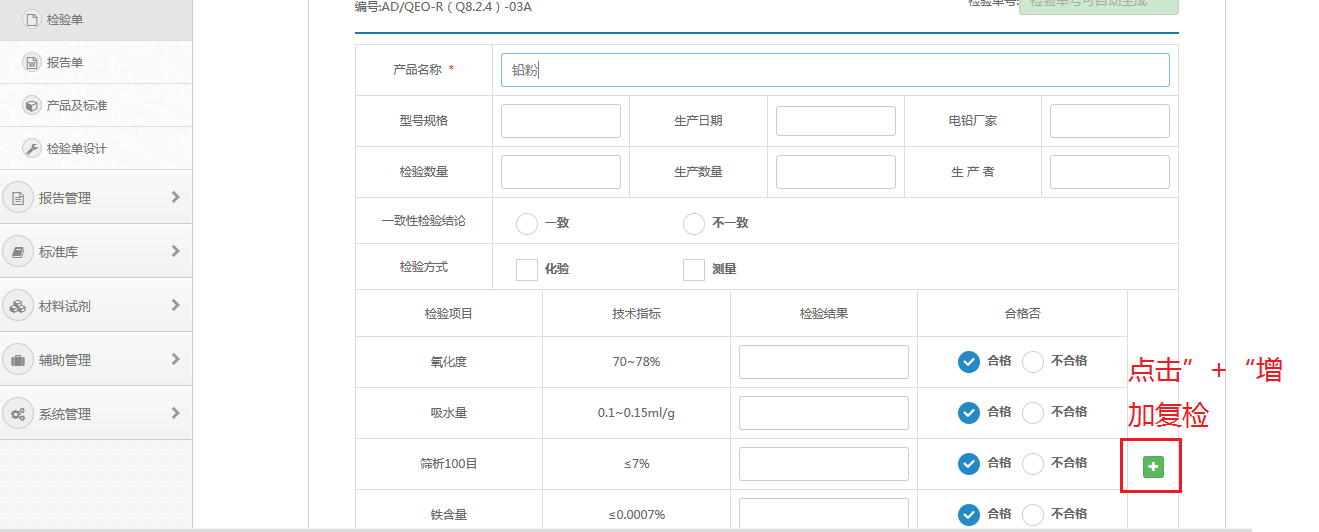Click the green plus icon to add recheck
This screenshot has width=1319, height=532.
pyautogui.click(x=1153, y=466)
